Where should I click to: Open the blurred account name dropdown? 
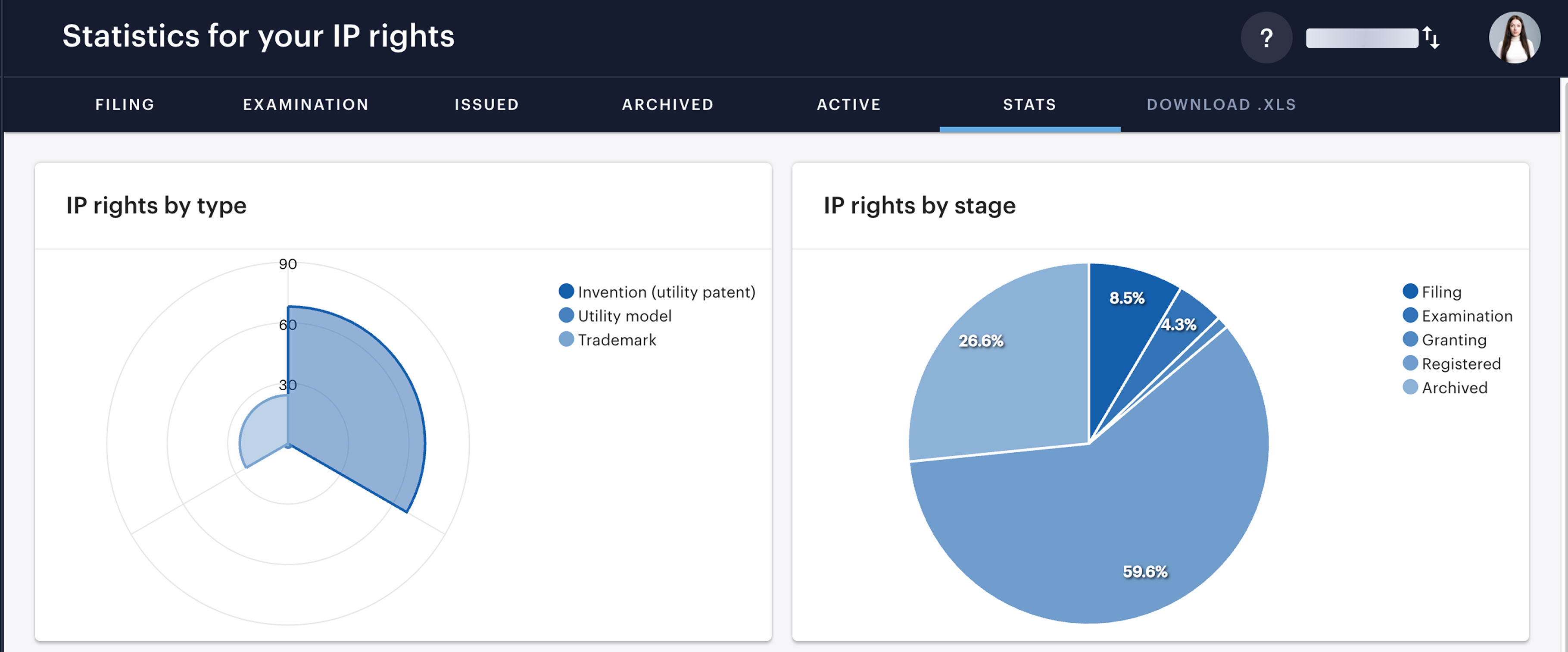point(1362,38)
